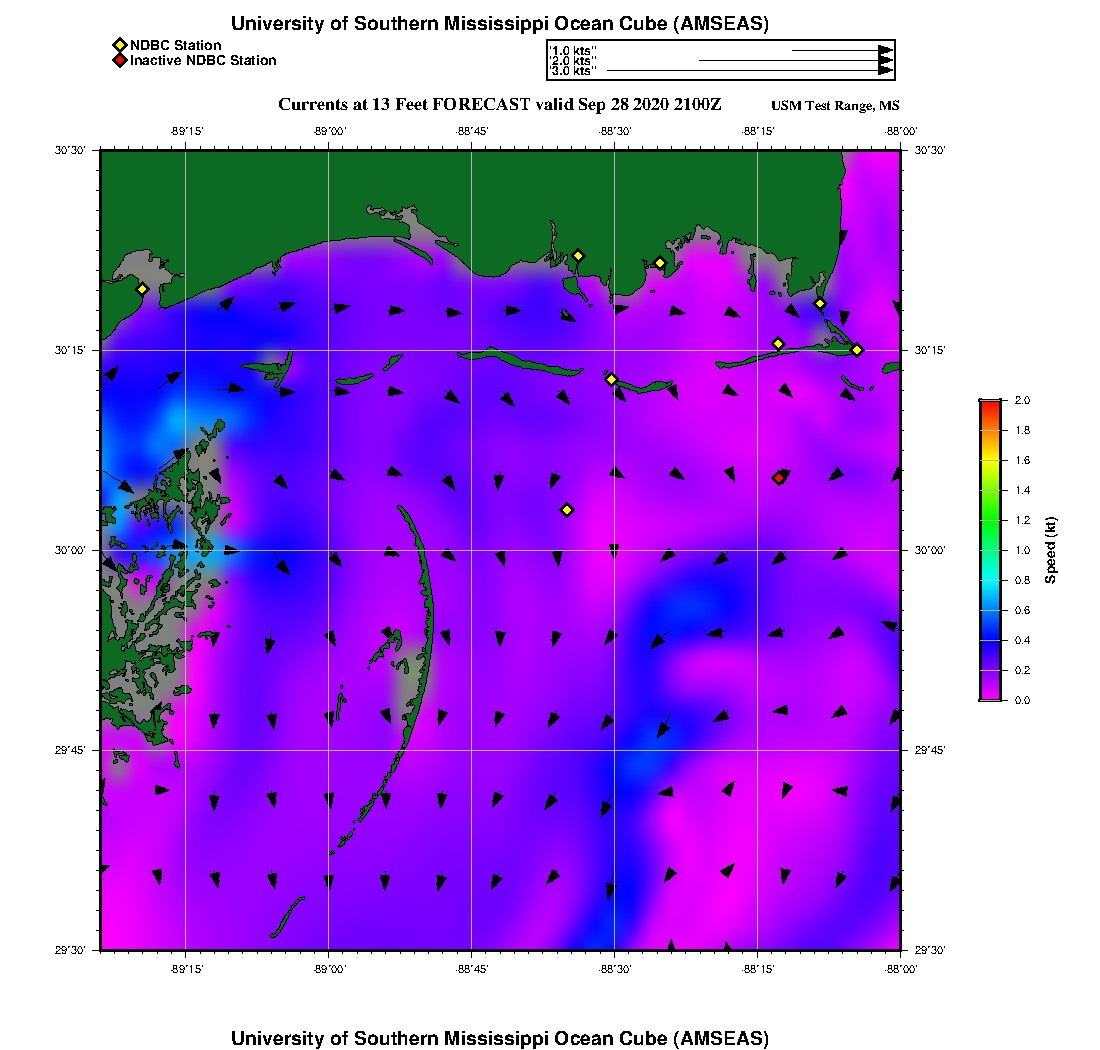Viewport: 1100px width, 1050px height.
Task: Select the red inactive station marker on map
Action: [x=779, y=478]
